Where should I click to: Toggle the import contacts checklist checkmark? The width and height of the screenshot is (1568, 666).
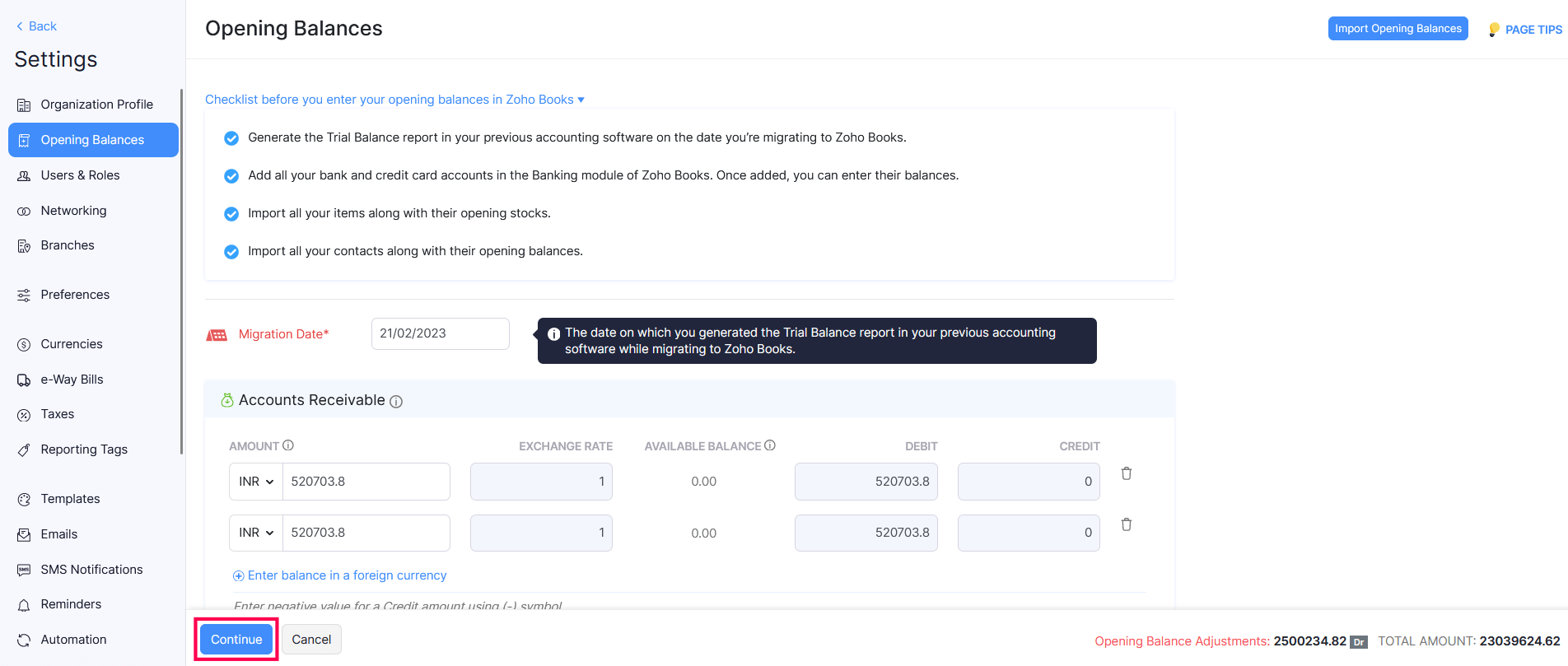point(231,251)
